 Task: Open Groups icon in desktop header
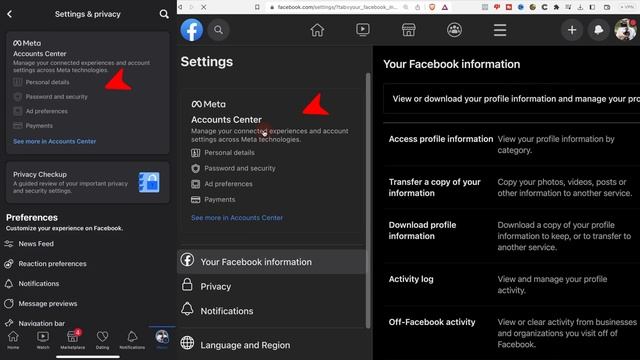(454, 30)
